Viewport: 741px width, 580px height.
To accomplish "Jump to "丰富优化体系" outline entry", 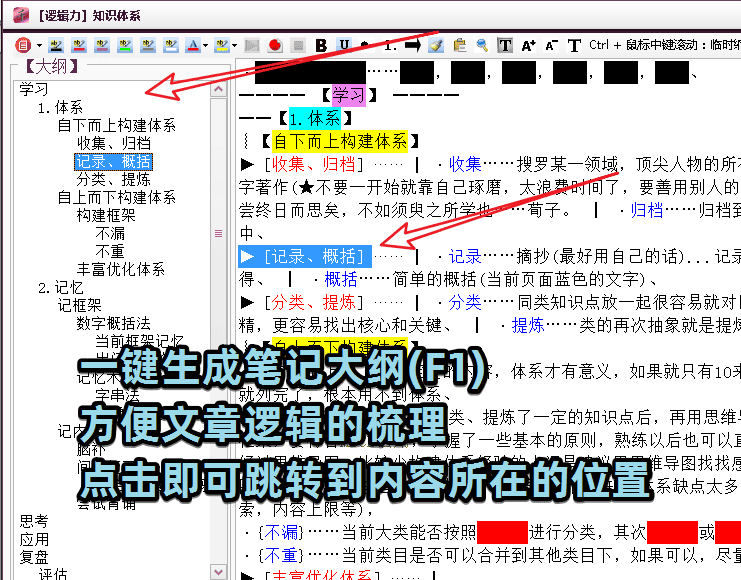I will (121, 269).
